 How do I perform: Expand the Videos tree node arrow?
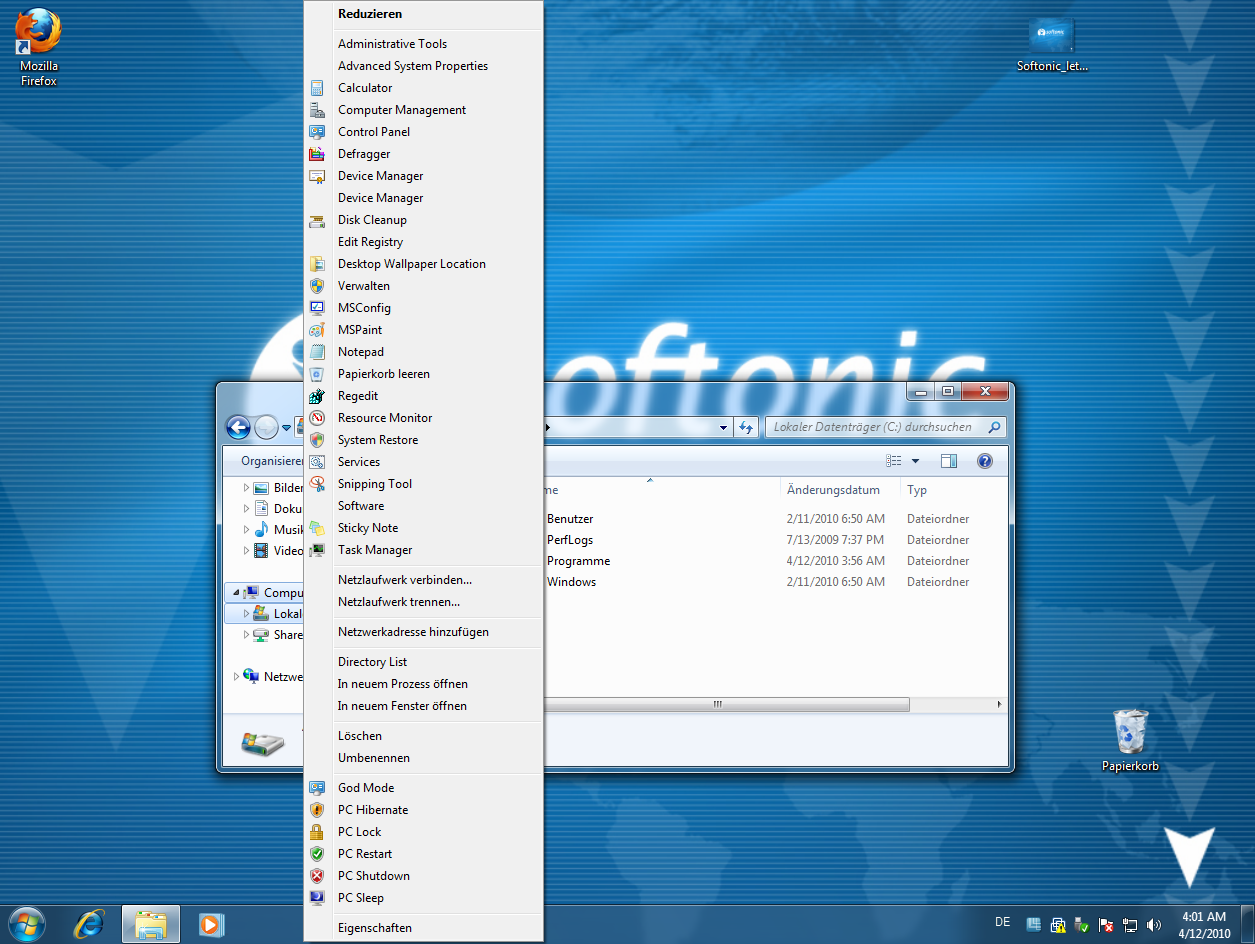247,550
